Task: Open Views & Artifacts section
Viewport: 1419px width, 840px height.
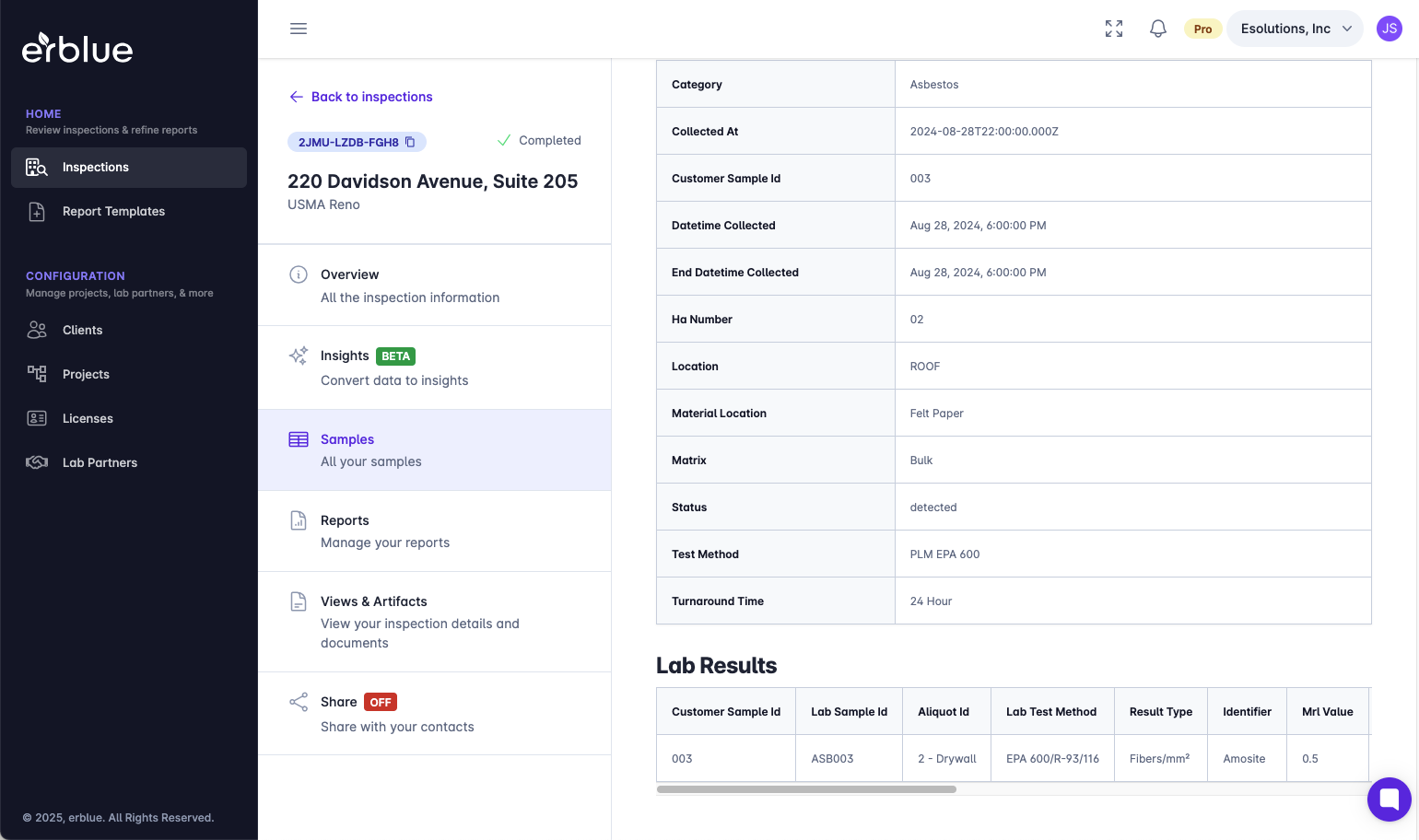Action: click(x=435, y=622)
